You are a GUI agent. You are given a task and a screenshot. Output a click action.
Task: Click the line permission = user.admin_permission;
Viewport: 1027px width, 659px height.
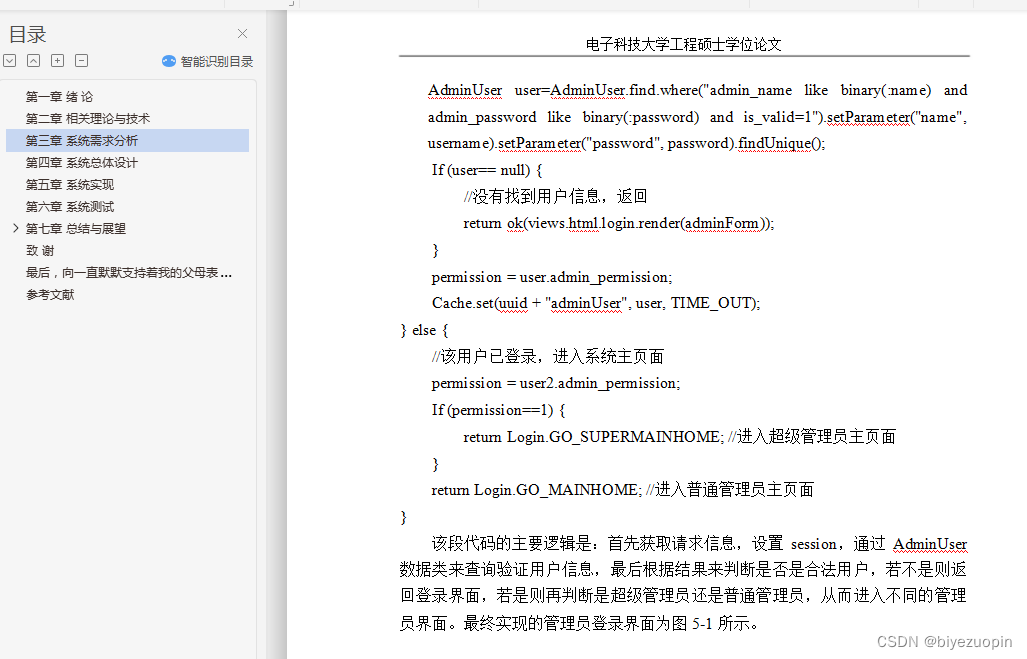(x=551, y=277)
